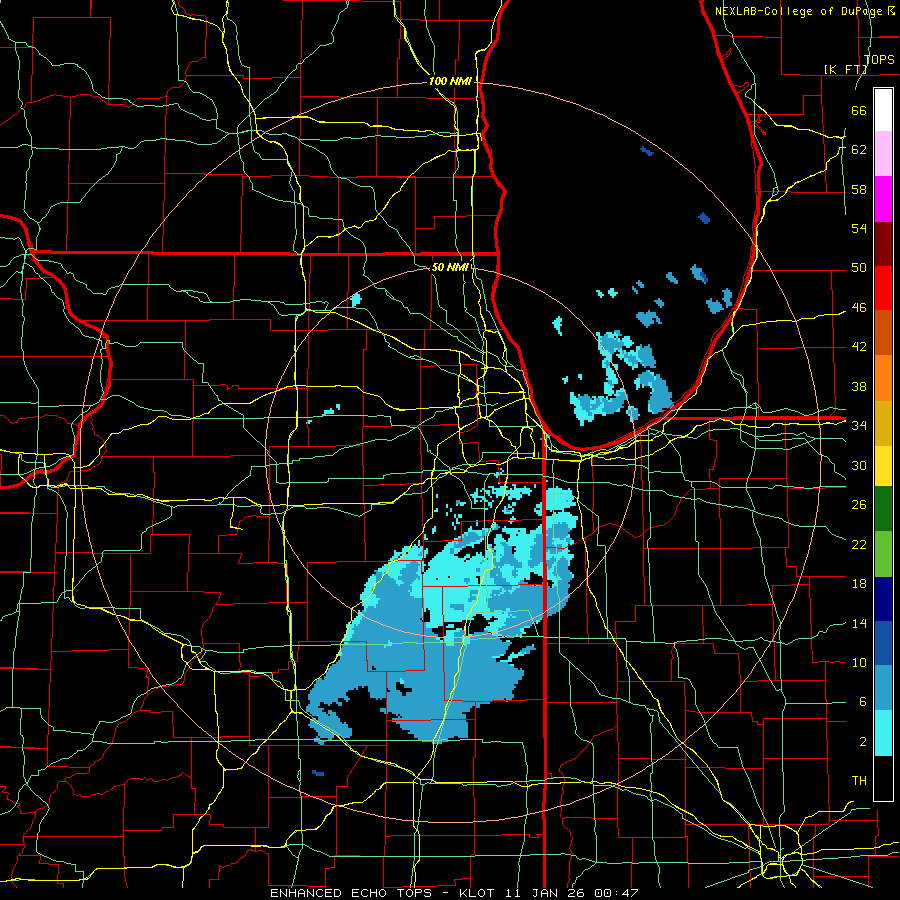Click the black TH swatch in the legend
This screenshot has width=900, height=900.
883,777
